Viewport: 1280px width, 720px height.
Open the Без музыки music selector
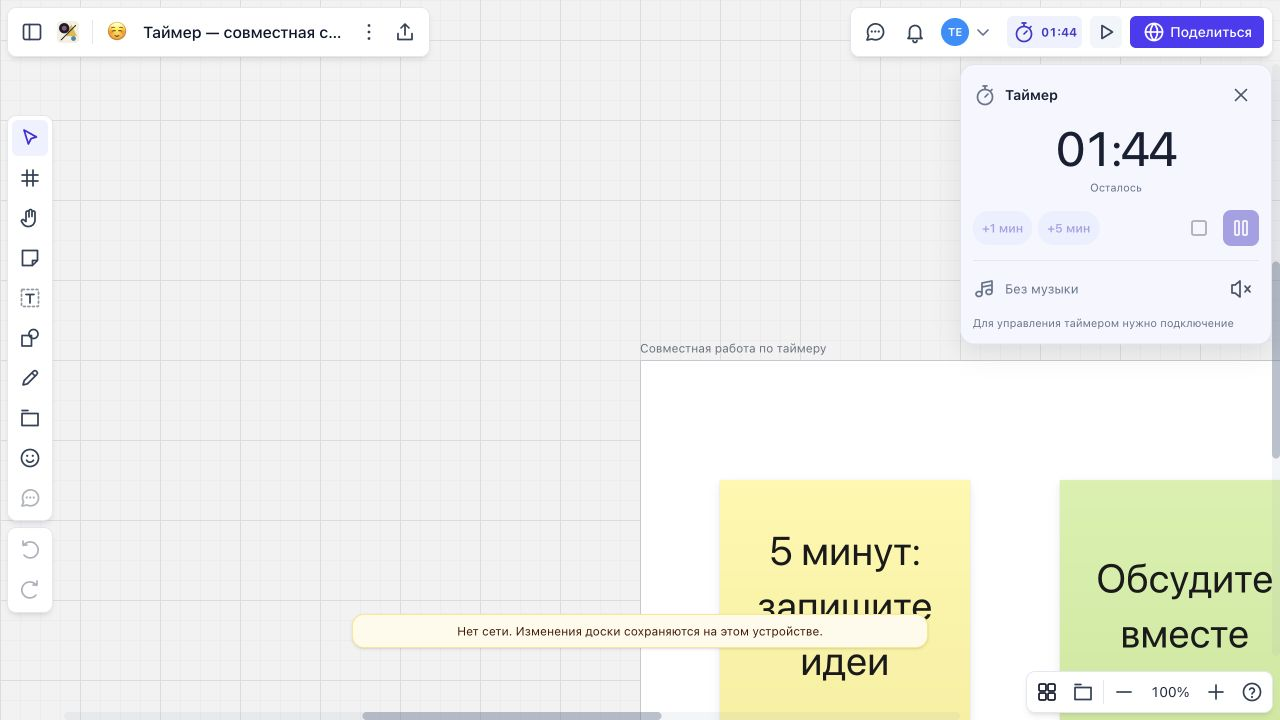(x=1041, y=289)
